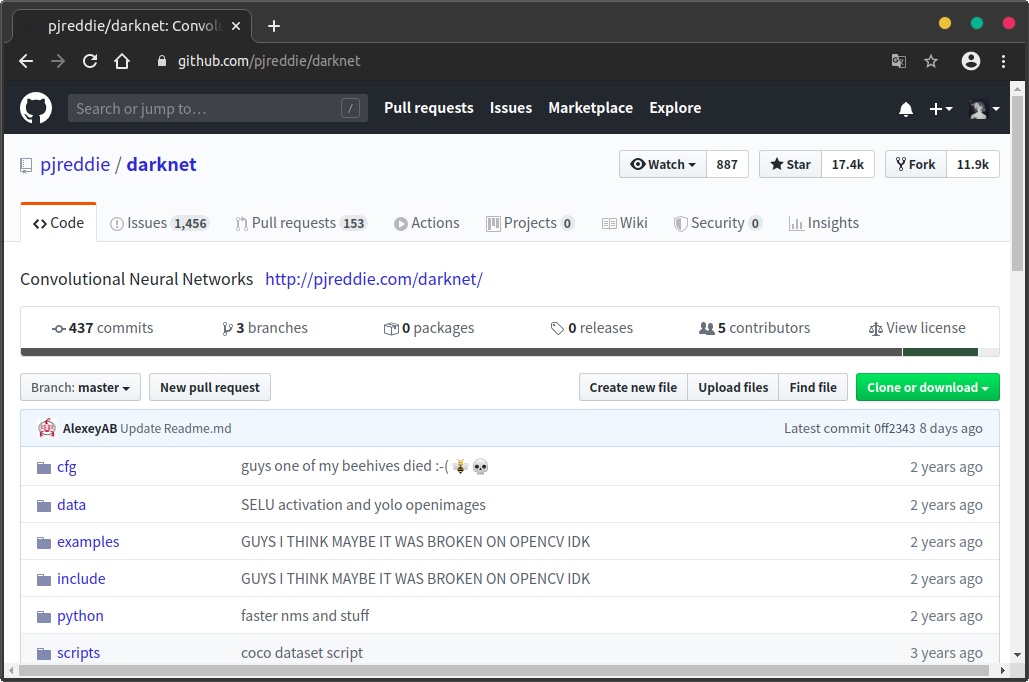Open the Security tab
The width and height of the screenshot is (1029, 682).
click(x=718, y=223)
